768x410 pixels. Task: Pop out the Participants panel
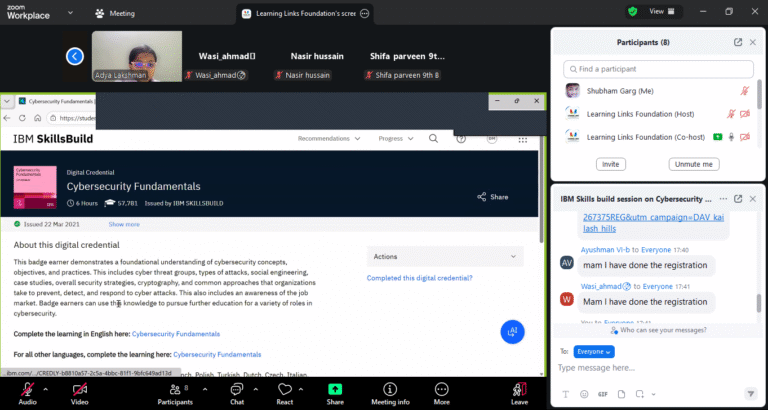[x=738, y=42]
